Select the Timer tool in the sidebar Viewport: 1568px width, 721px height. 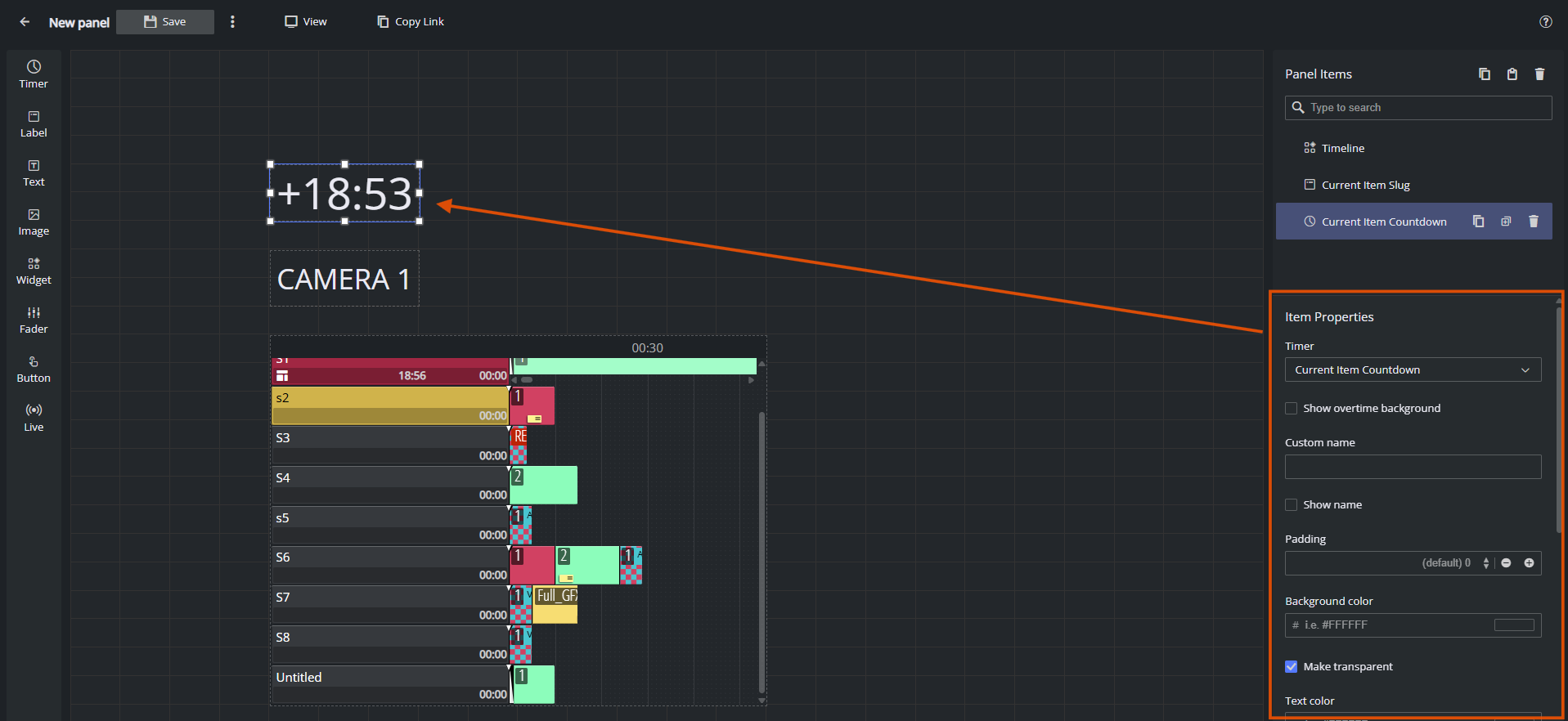coord(34,74)
